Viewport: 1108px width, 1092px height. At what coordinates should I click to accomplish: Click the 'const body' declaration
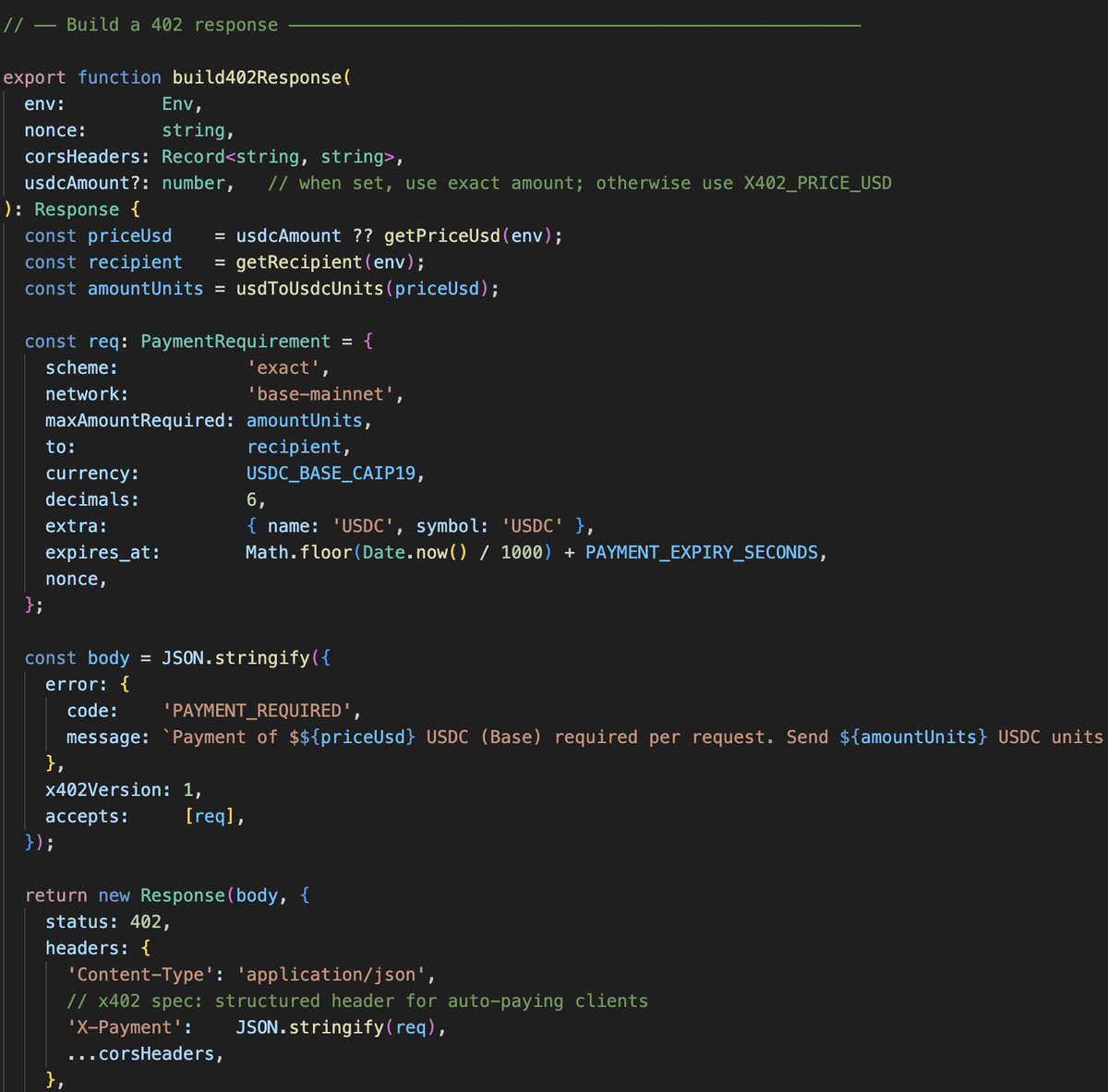tap(78, 657)
